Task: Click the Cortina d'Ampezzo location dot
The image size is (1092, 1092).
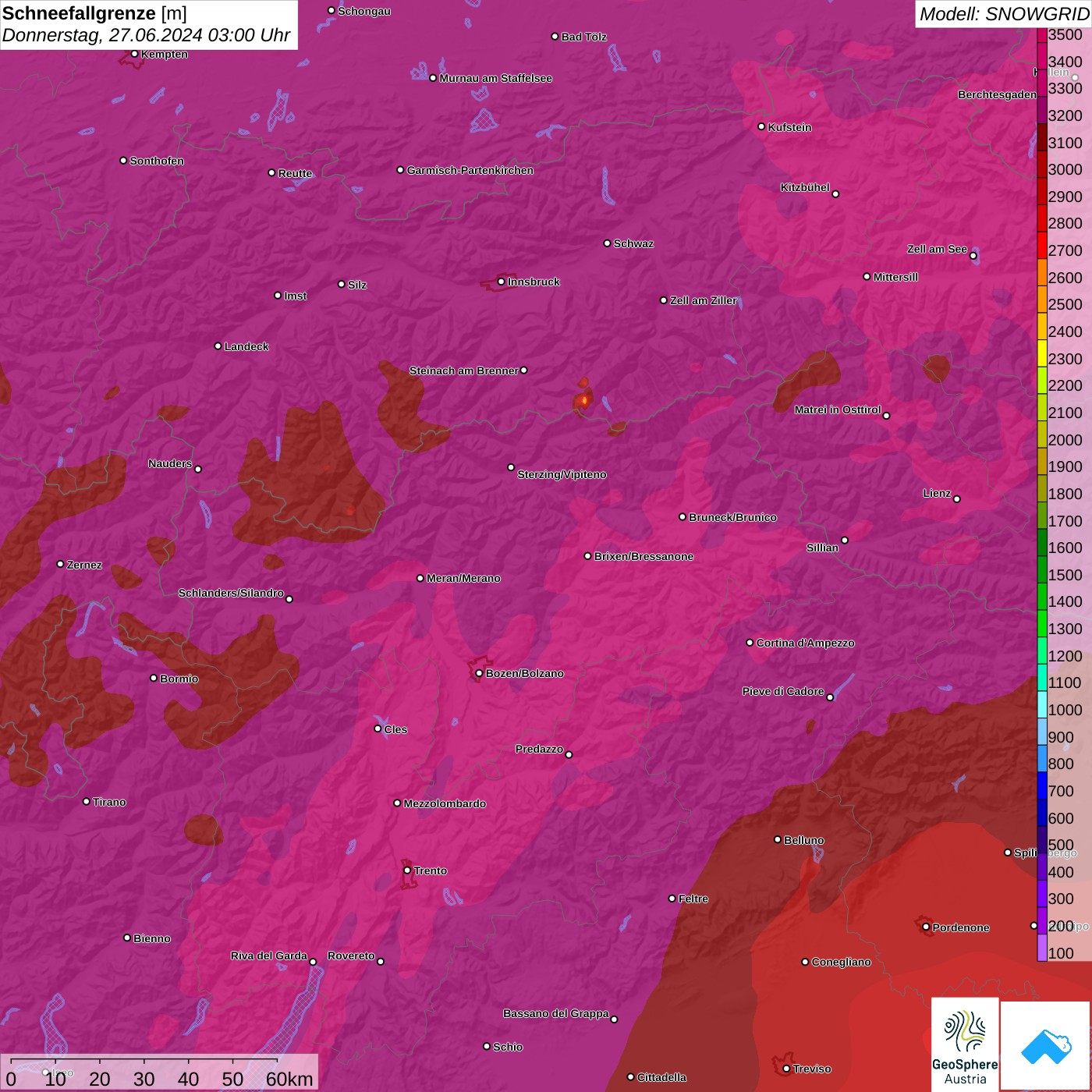Action: click(750, 643)
